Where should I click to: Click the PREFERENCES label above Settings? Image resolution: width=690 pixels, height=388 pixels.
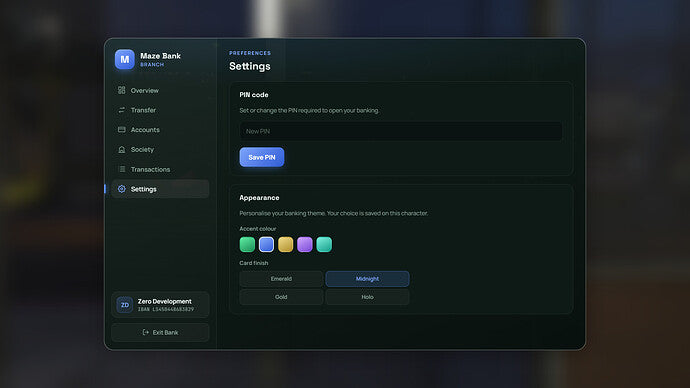(250, 53)
